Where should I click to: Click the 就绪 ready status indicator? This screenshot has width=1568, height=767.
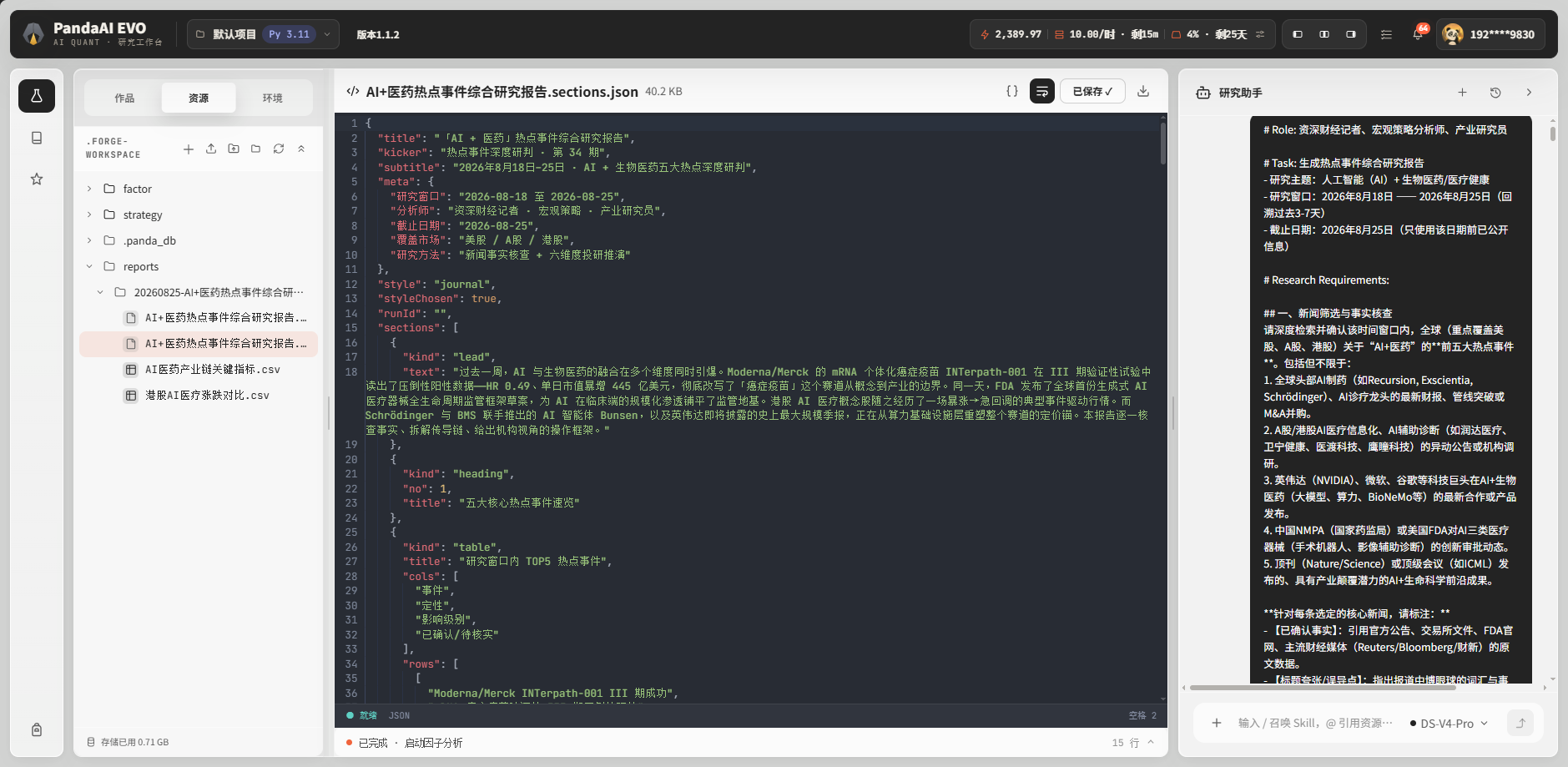point(362,715)
